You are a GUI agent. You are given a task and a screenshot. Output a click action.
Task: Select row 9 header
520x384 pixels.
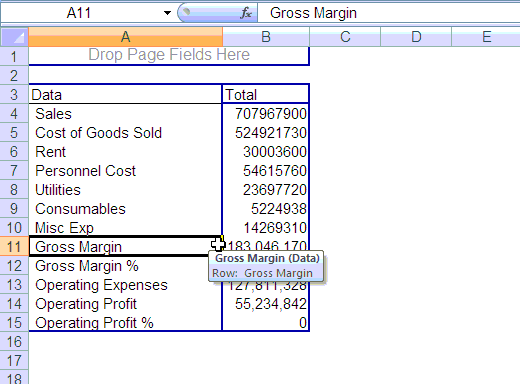14,208
